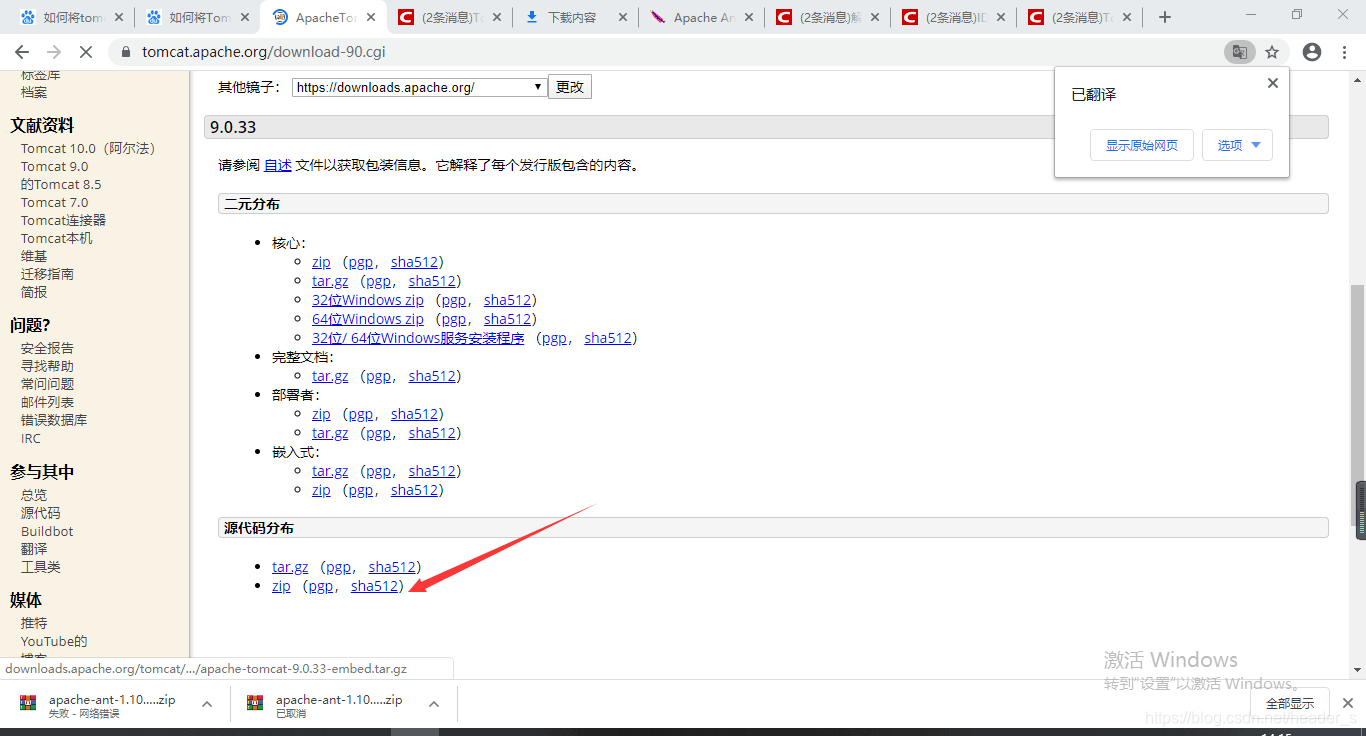Close the Apache Tomcat tab
This screenshot has height=736, width=1366.
tap(371, 17)
